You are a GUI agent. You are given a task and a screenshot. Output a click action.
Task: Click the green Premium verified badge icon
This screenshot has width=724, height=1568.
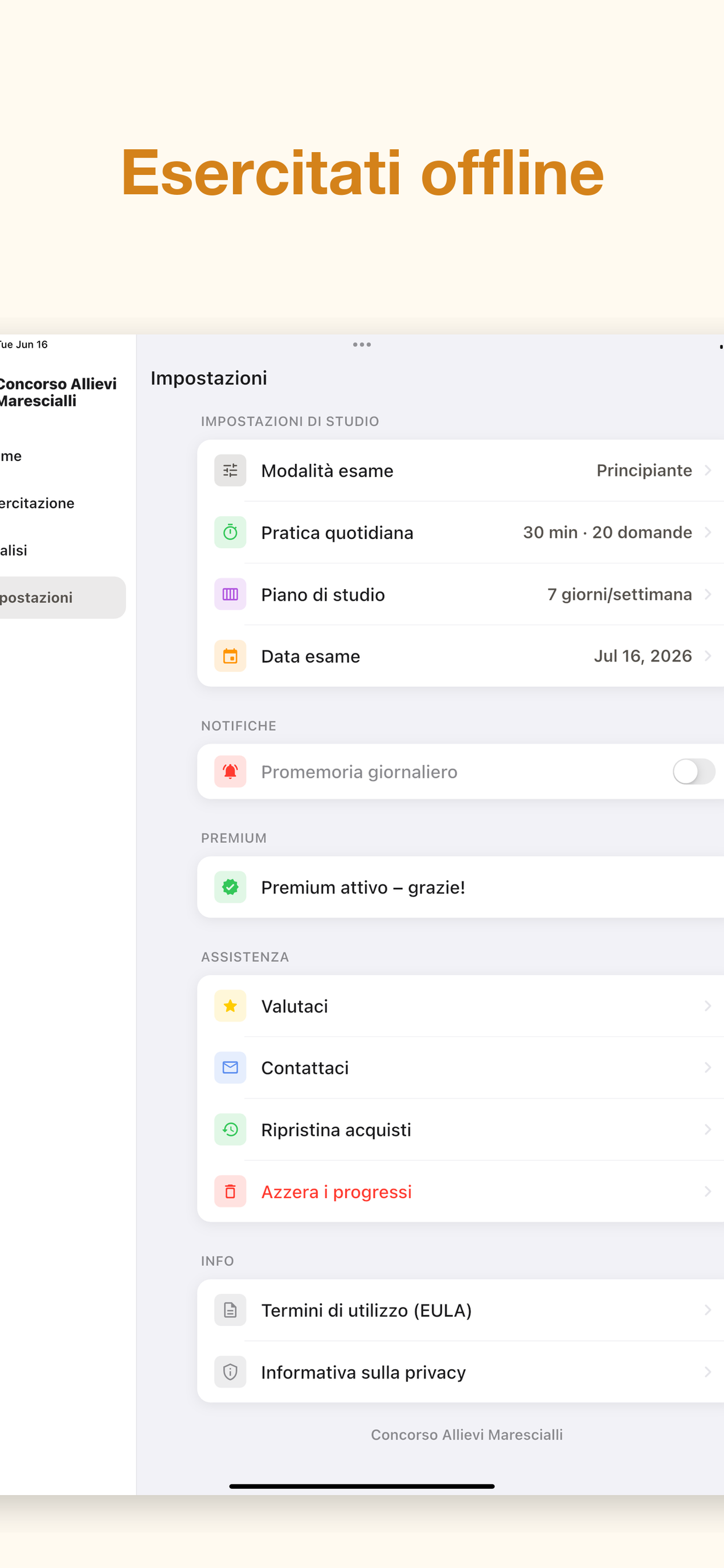(x=230, y=887)
